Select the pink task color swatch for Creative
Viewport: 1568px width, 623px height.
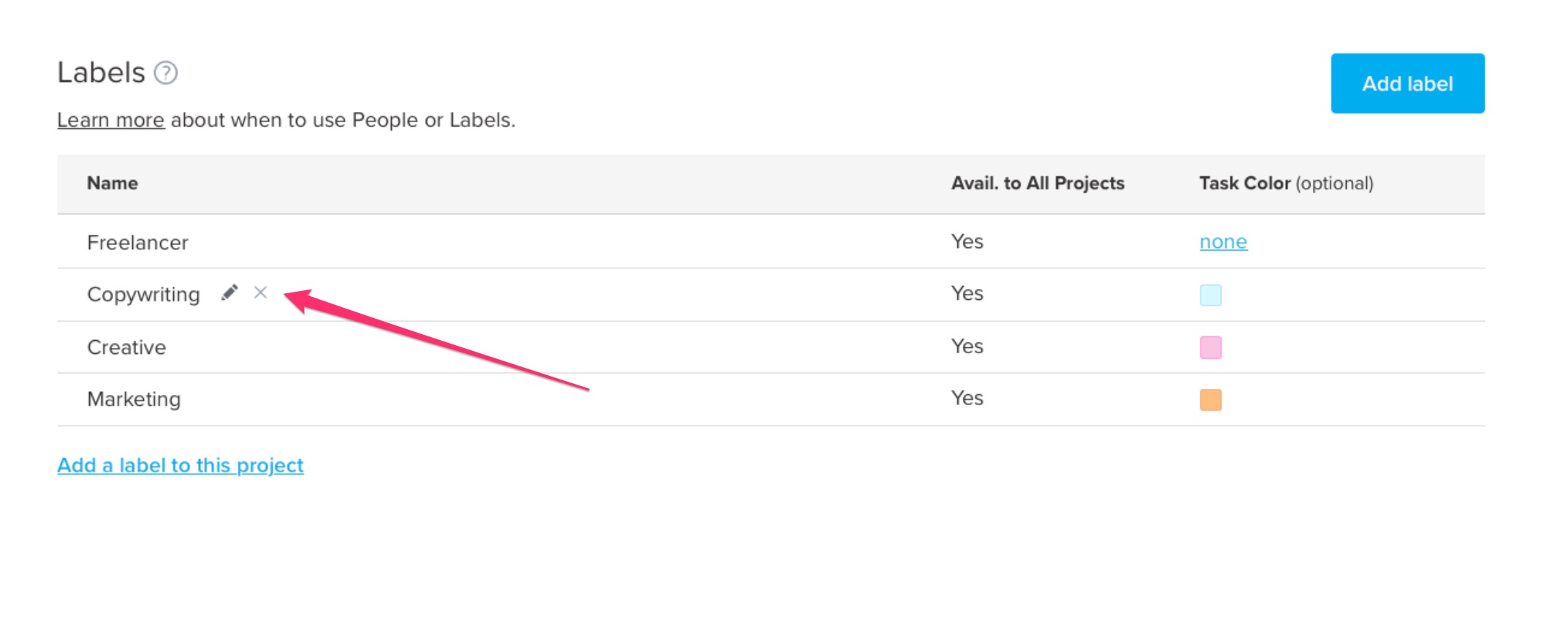(1211, 347)
